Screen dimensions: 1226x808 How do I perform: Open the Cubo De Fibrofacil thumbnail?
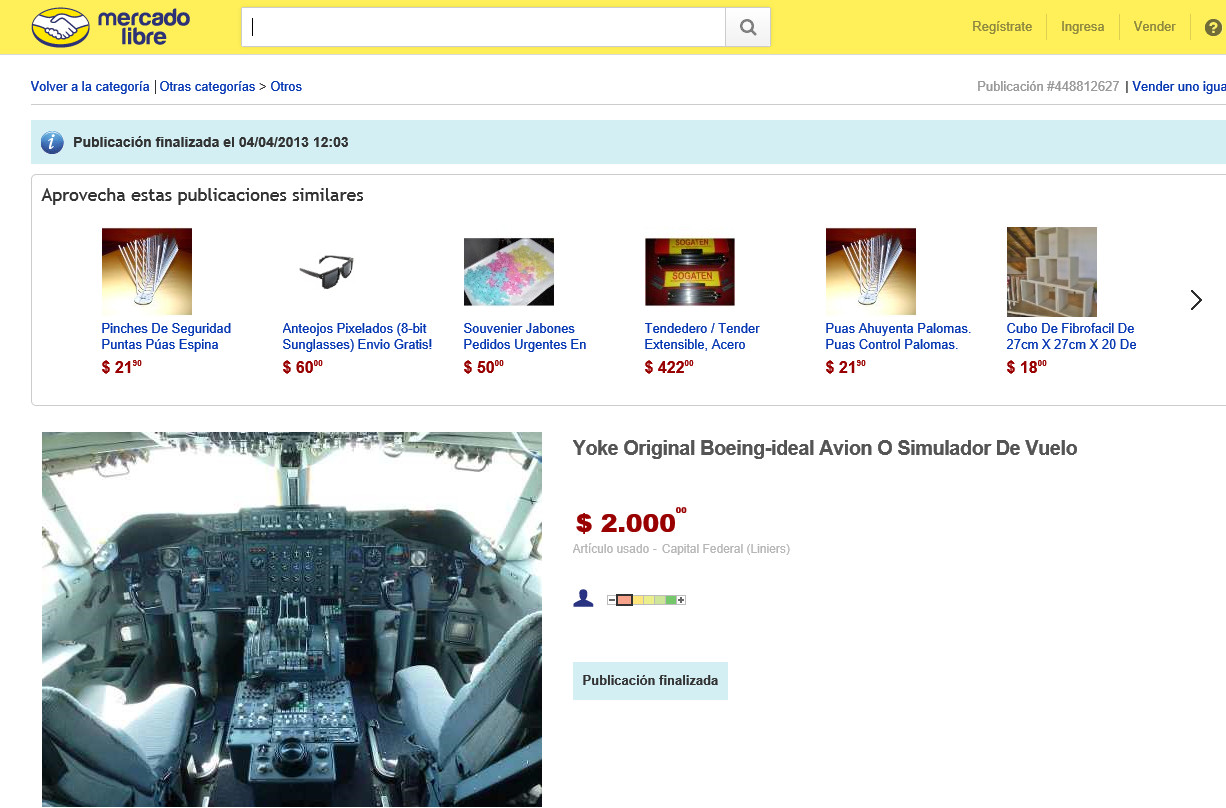[1051, 272]
